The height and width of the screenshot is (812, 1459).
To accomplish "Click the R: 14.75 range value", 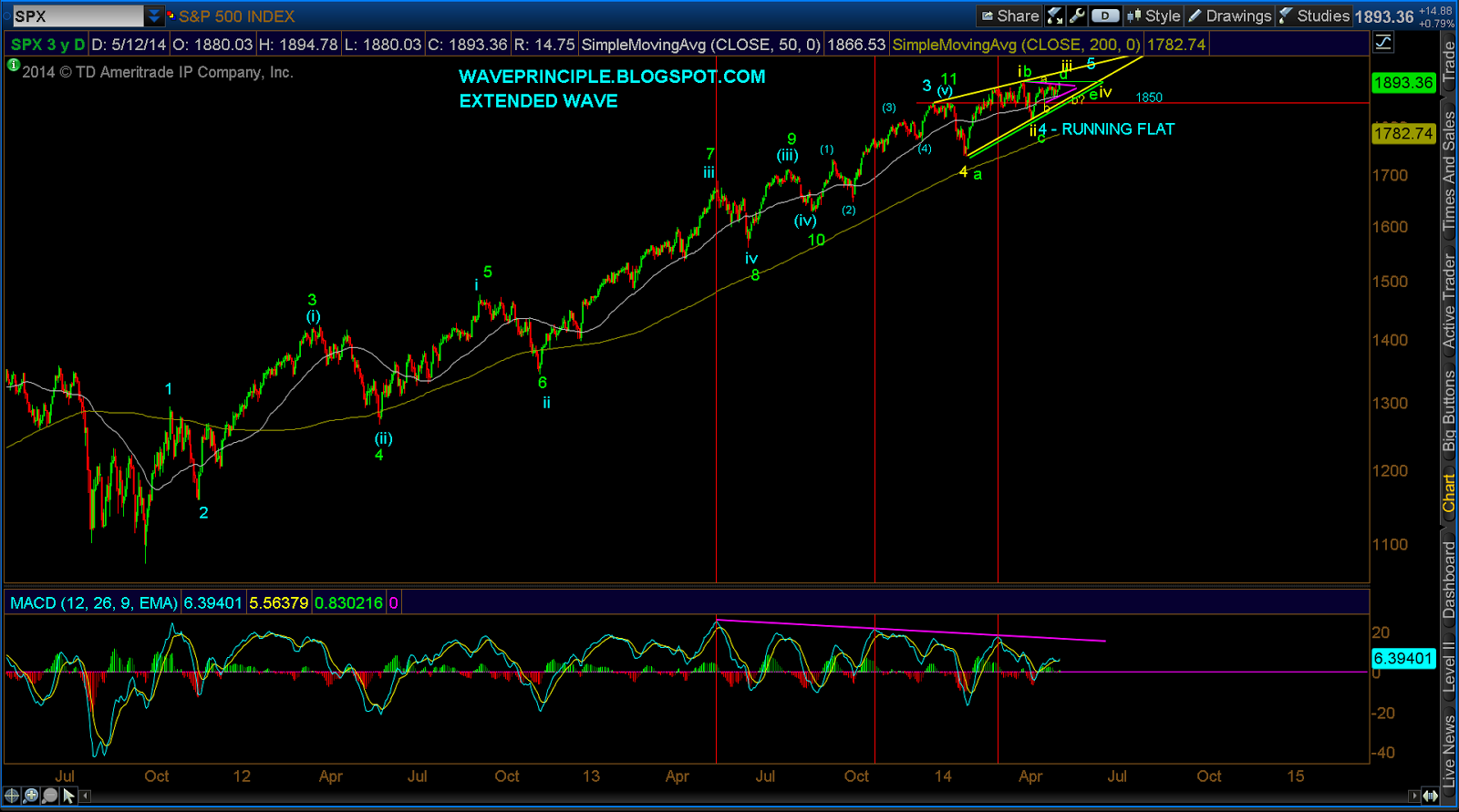I will pyautogui.click(x=544, y=44).
